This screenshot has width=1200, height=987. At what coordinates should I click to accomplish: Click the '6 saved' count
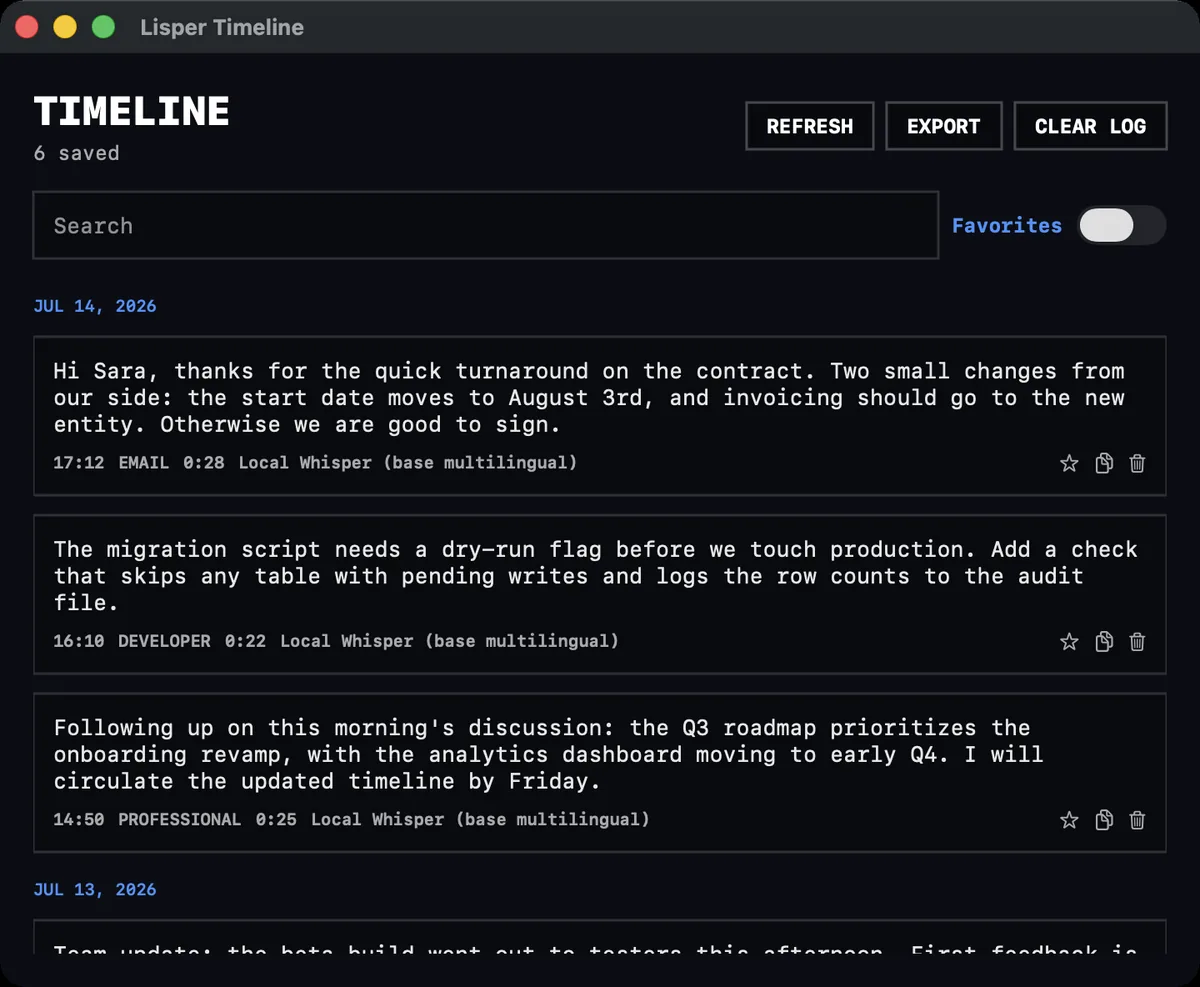76,153
